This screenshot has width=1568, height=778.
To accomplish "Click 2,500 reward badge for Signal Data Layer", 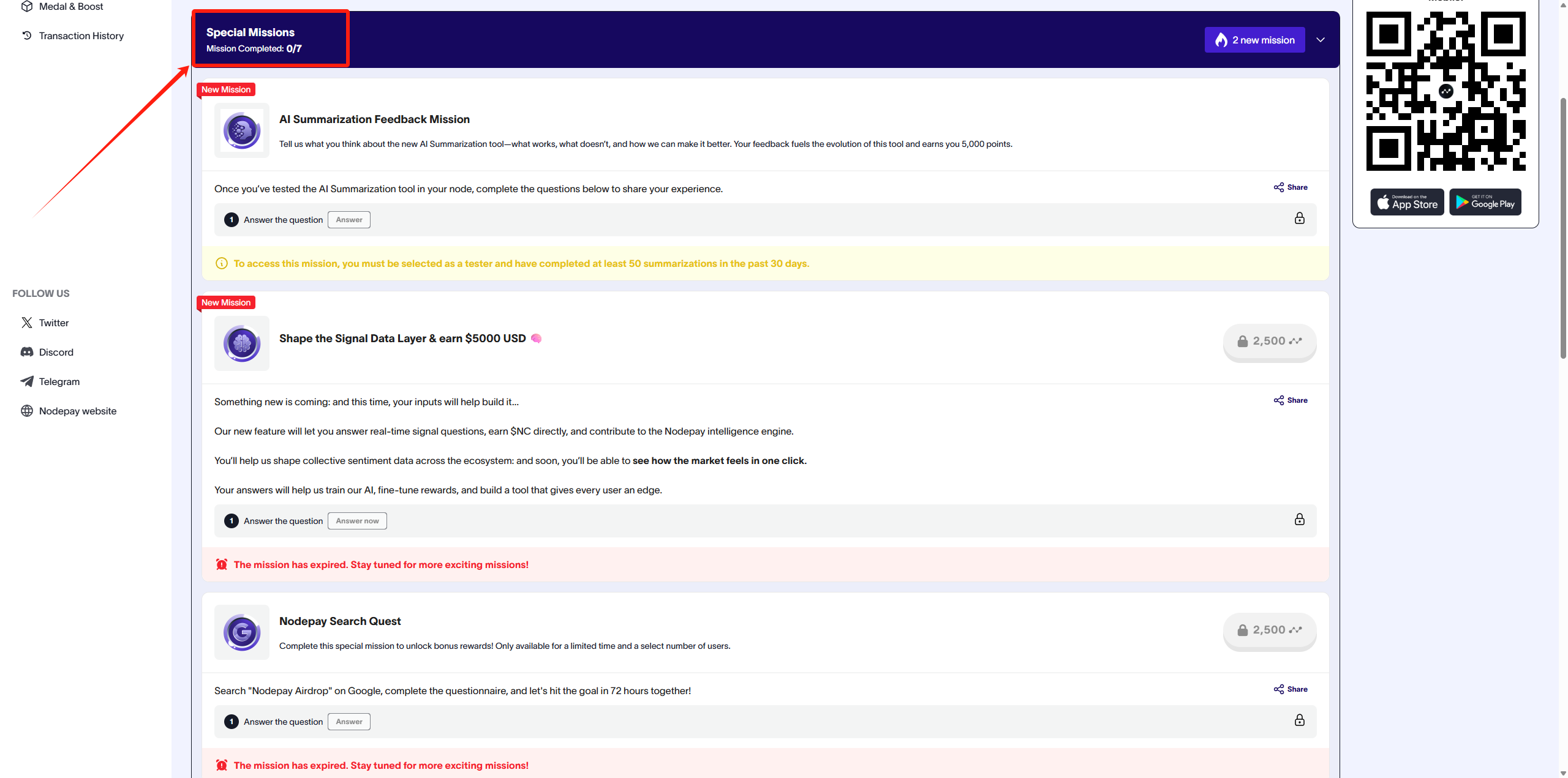I will click(x=1269, y=342).
